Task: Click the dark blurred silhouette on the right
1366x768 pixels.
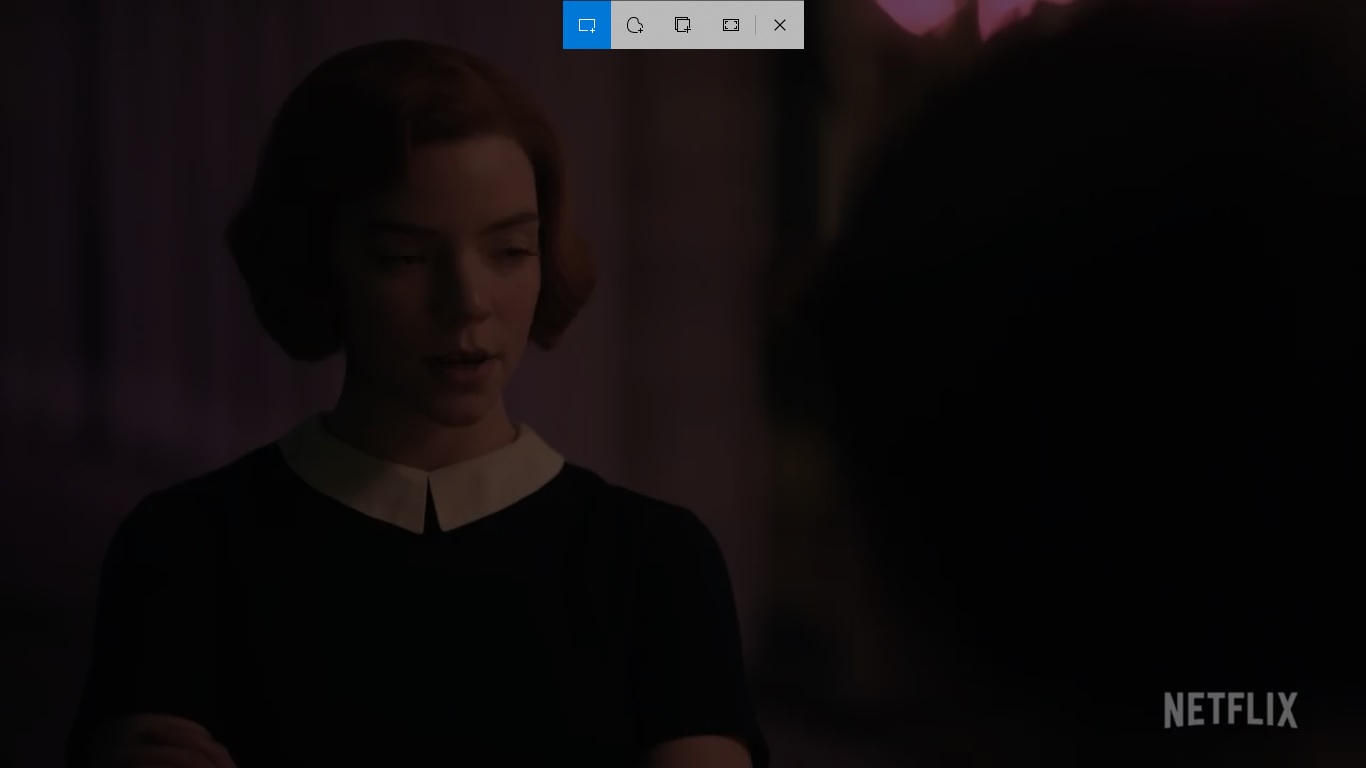Action: 1050,350
